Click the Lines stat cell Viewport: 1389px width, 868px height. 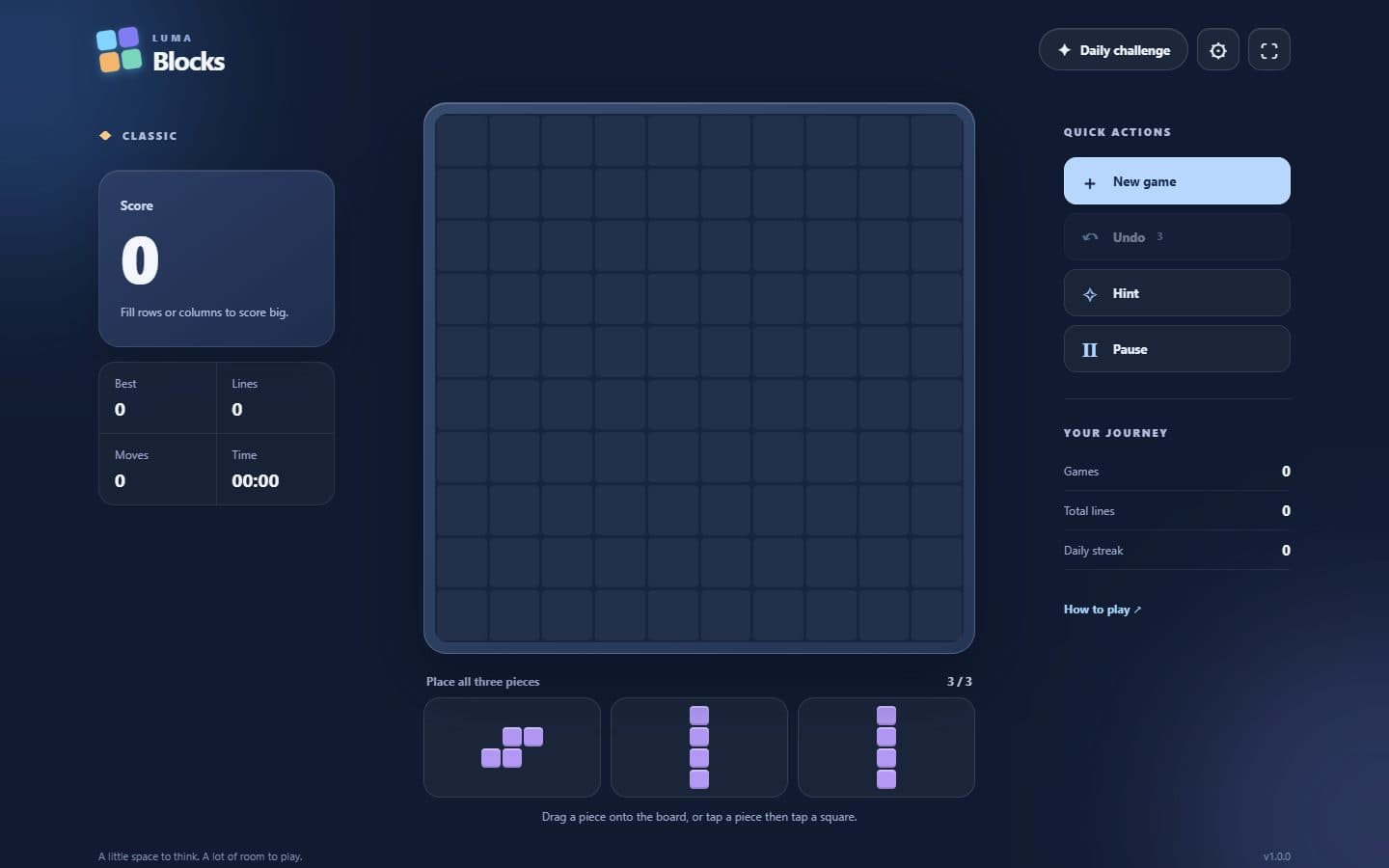point(275,397)
